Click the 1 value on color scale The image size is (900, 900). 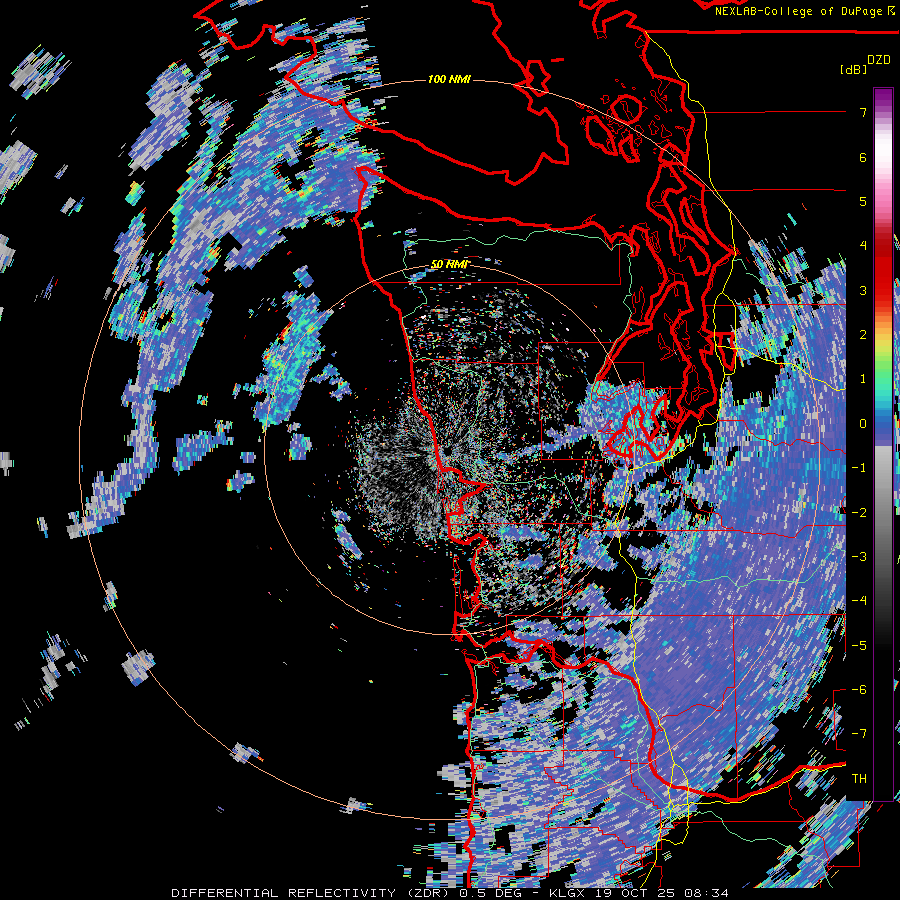point(863,379)
